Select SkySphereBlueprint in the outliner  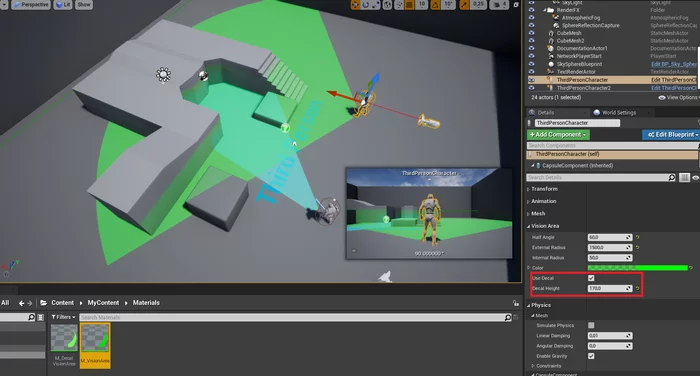pos(579,64)
